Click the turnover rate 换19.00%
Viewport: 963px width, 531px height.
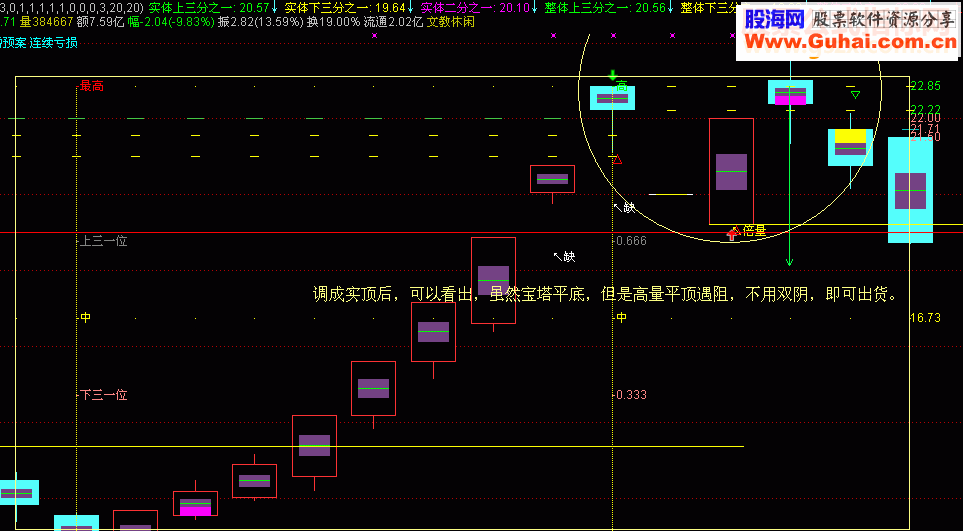pos(333,22)
